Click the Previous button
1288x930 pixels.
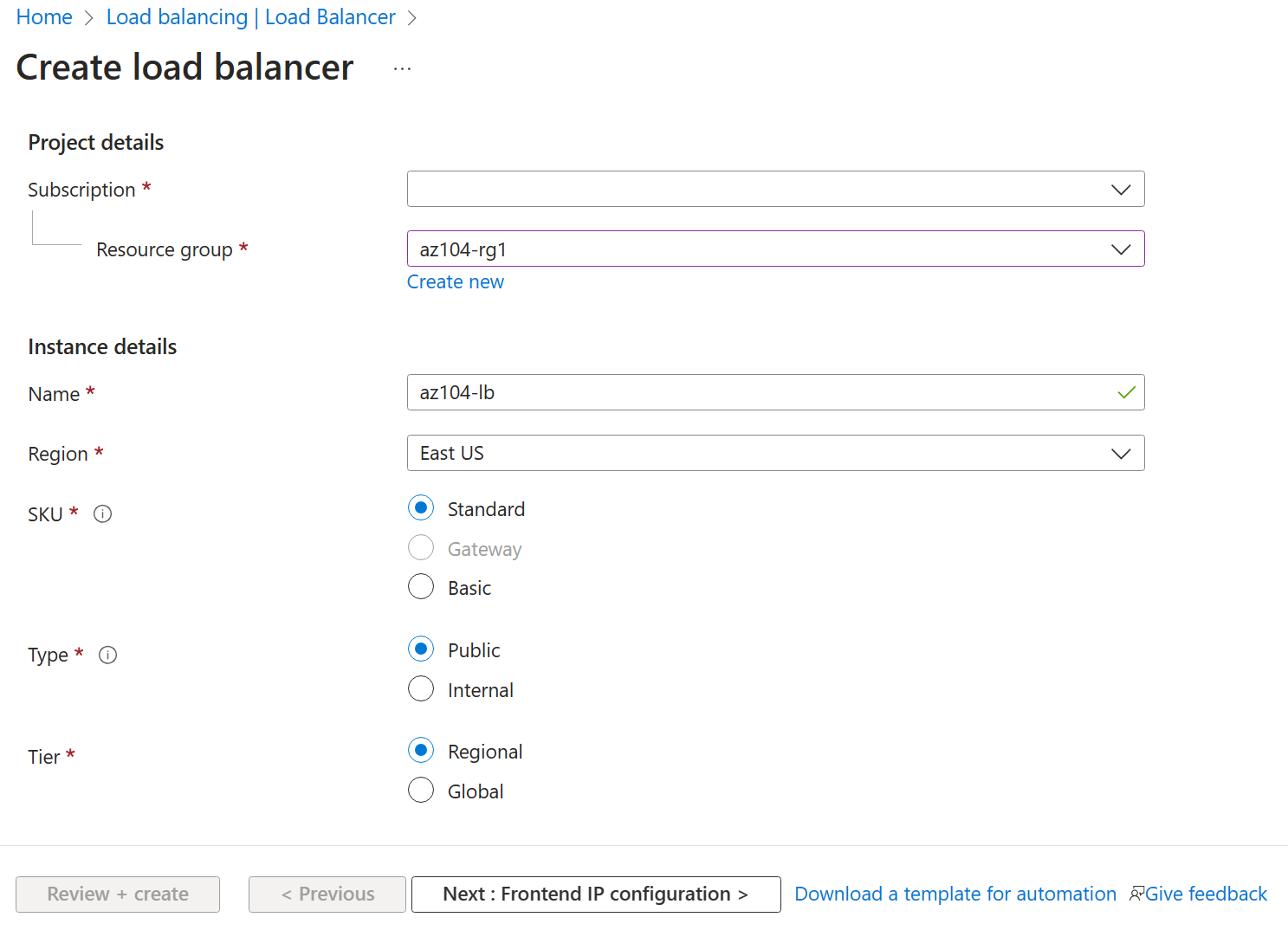(327, 894)
